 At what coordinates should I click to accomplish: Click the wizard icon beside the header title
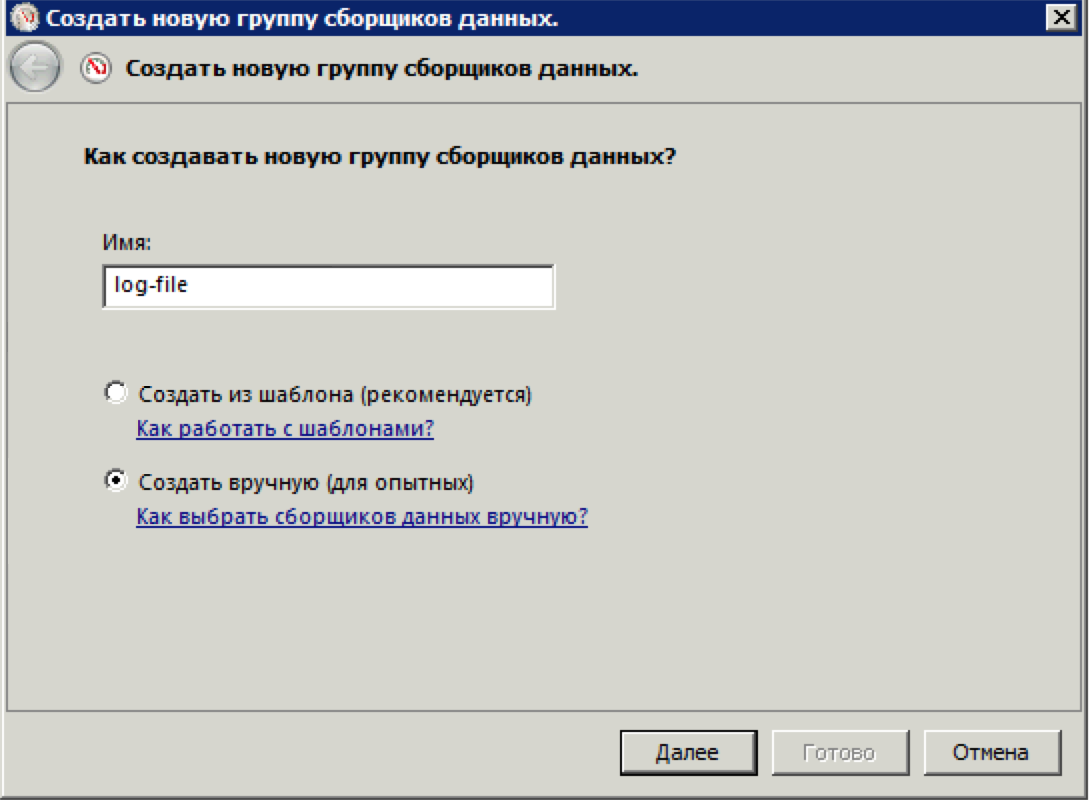point(96,69)
